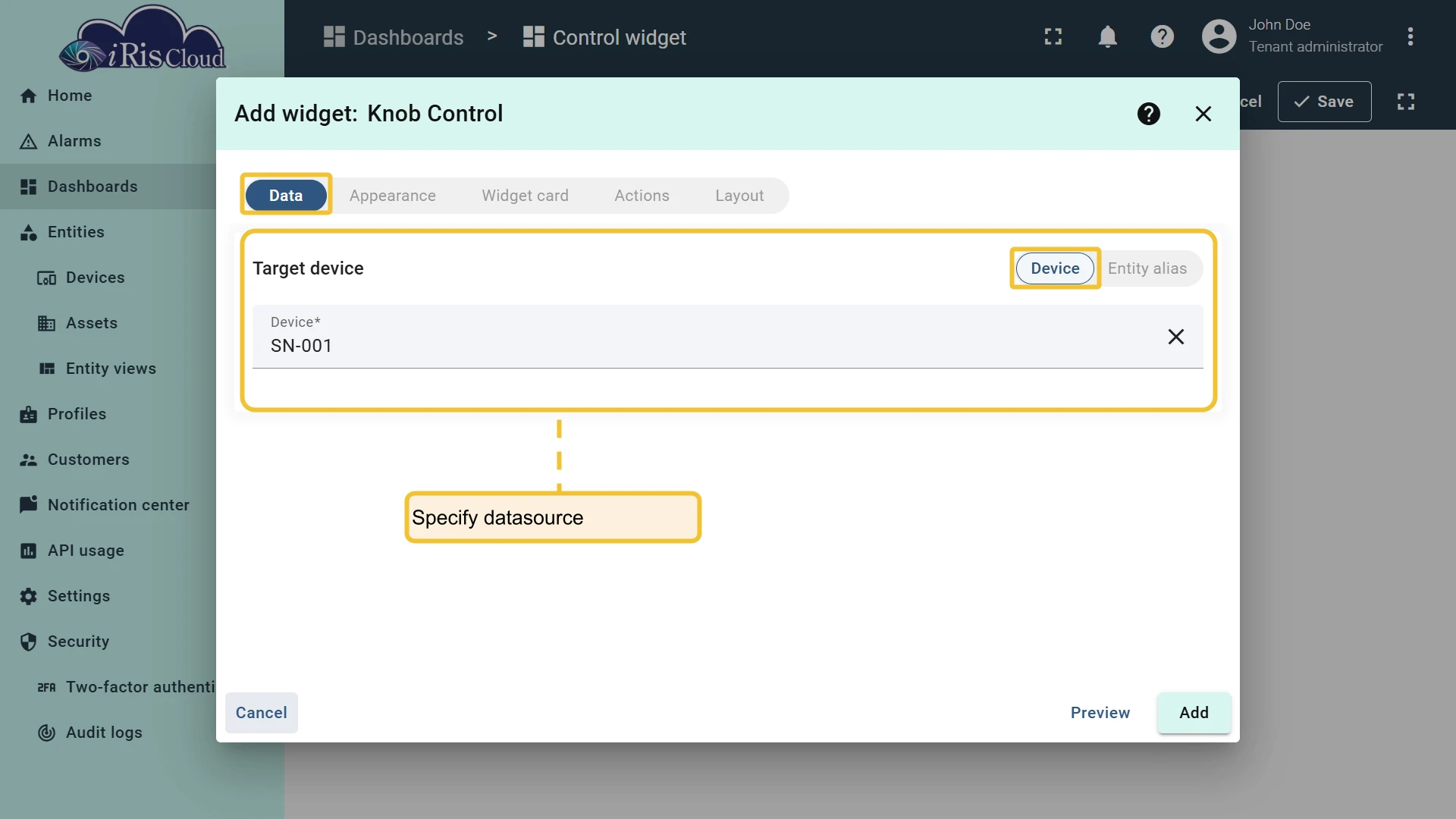Switch target to Entity alias
This screenshot has height=819, width=1456.
coord(1147,268)
